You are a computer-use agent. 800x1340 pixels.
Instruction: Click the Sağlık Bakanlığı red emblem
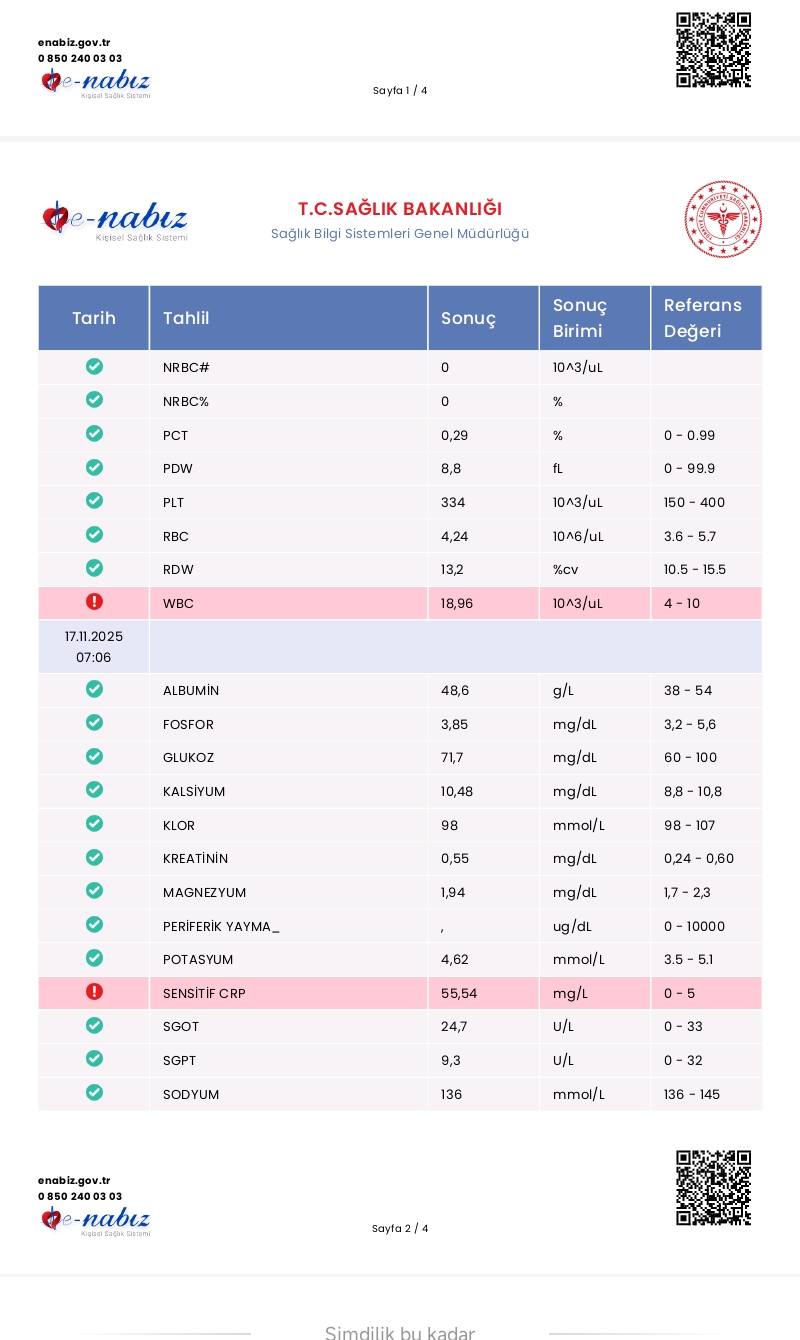[723, 219]
